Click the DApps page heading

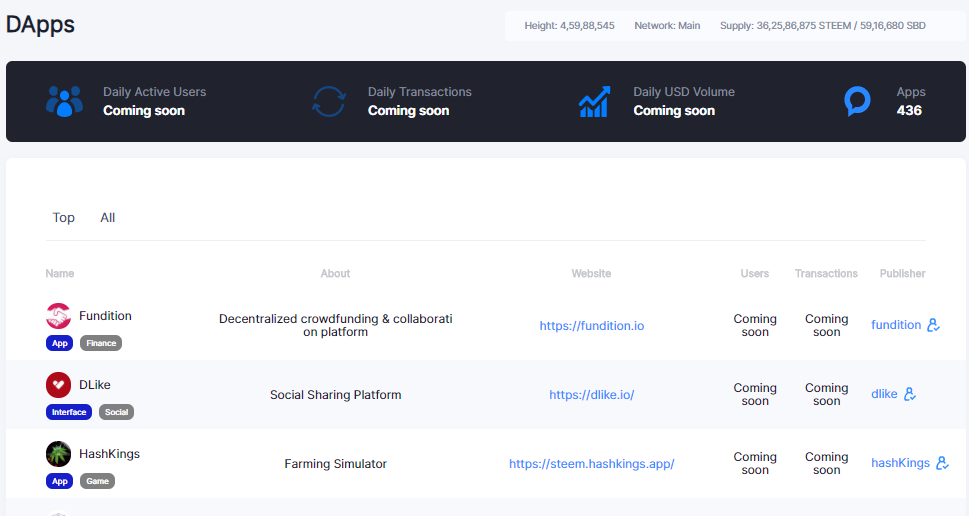click(40, 25)
